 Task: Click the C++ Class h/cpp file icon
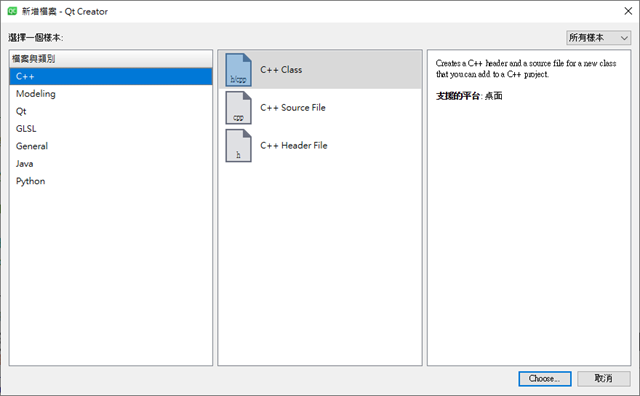(x=238, y=70)
